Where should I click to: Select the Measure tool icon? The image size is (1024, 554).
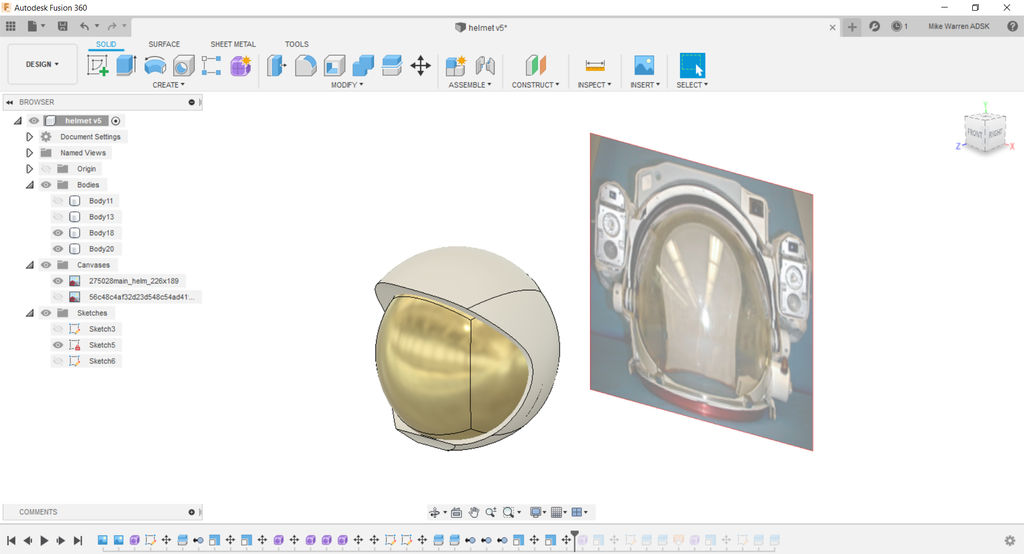pyautogui.click(x=595, y=65)
